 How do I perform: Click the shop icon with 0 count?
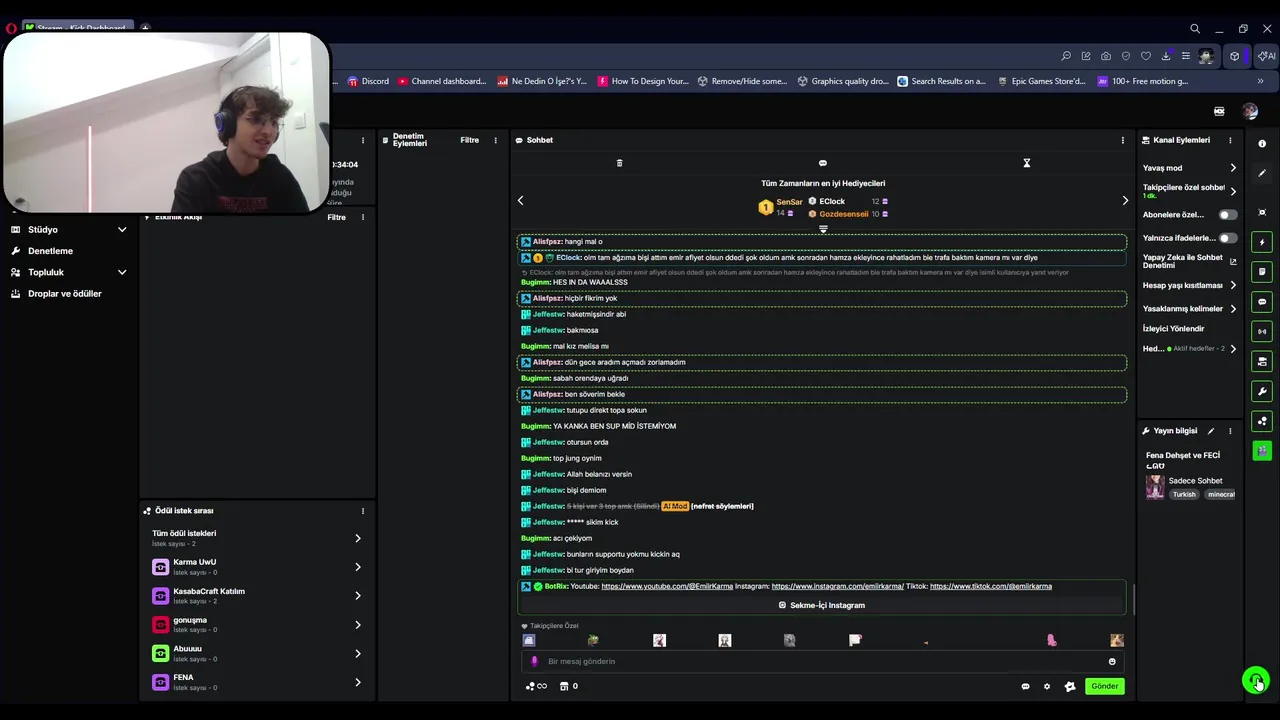[x=568, y=686]
